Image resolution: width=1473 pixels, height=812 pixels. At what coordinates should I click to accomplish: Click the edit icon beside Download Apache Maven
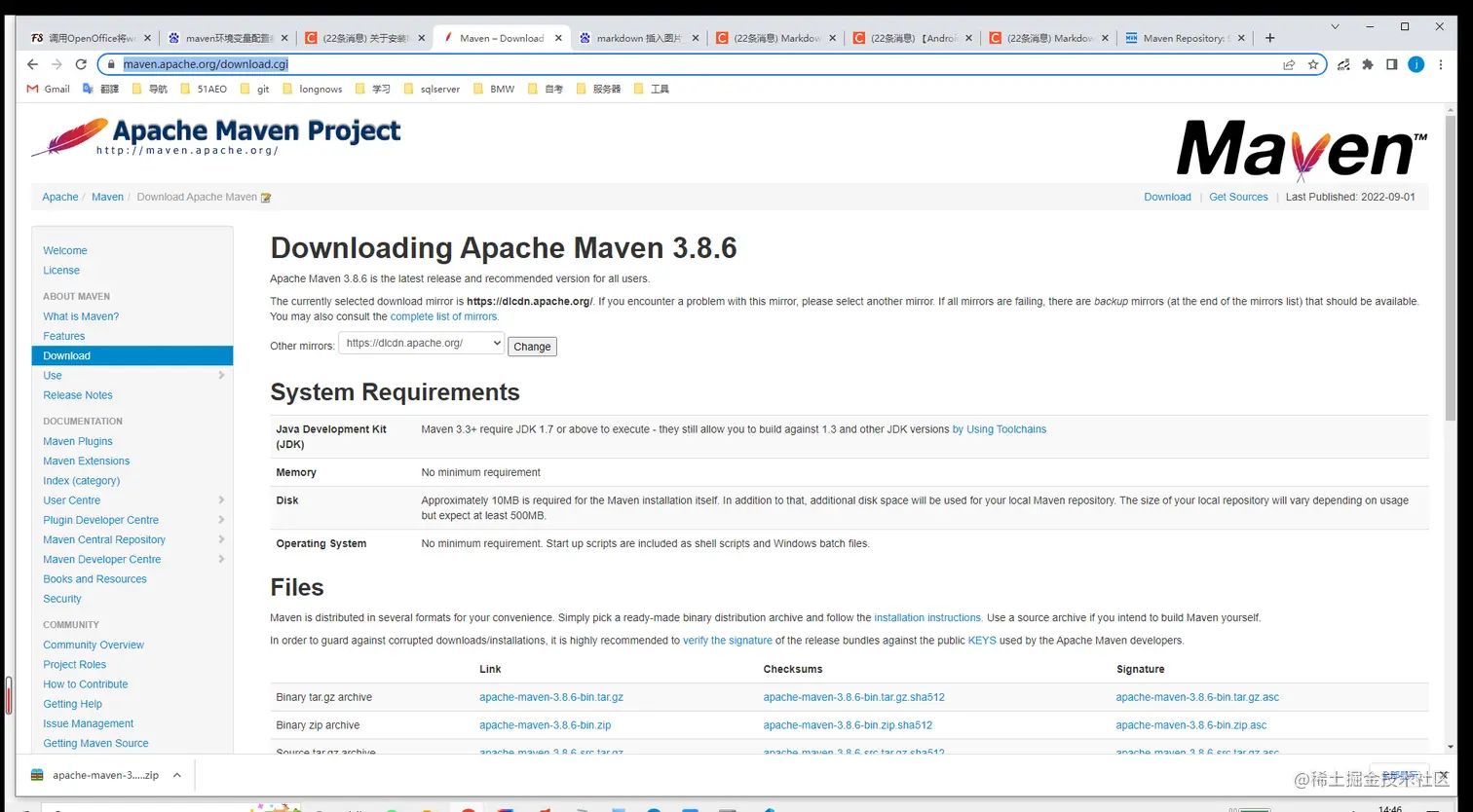pyautogui.click(x=266, y=198)
